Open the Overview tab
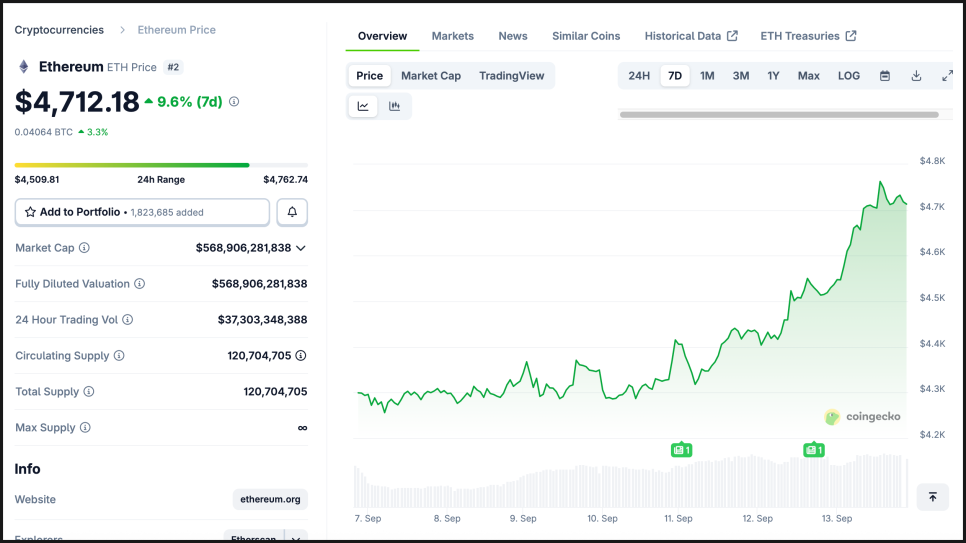This screenshot has height=543, width=966. tap(382, 36)
